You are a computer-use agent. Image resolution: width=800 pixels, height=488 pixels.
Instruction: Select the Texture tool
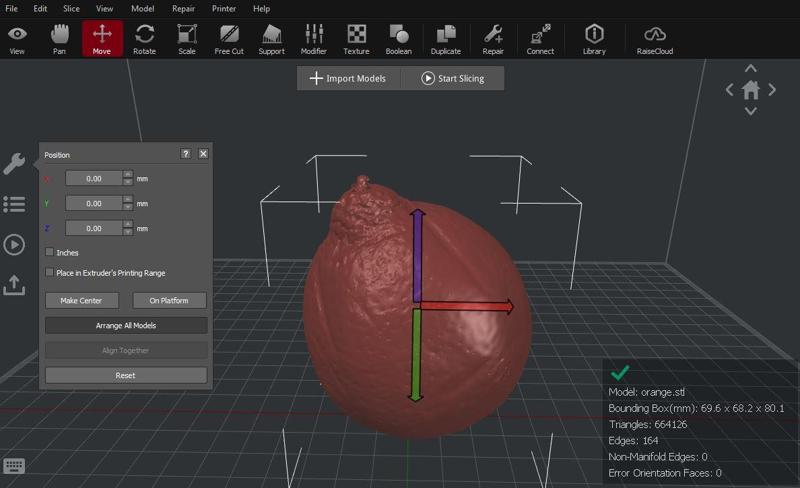(356, 39)
